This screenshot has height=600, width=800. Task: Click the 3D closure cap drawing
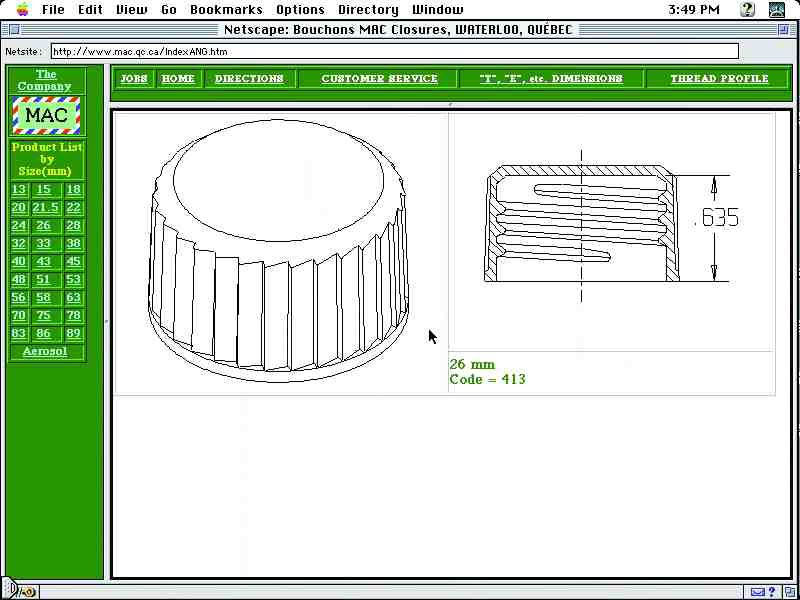279,250
